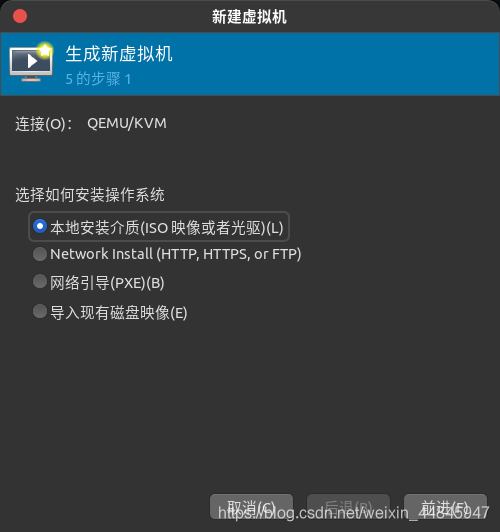500x532 pixels.
Task: Click the greyed-out 后退 back button
Action: (x=348, y=507)
